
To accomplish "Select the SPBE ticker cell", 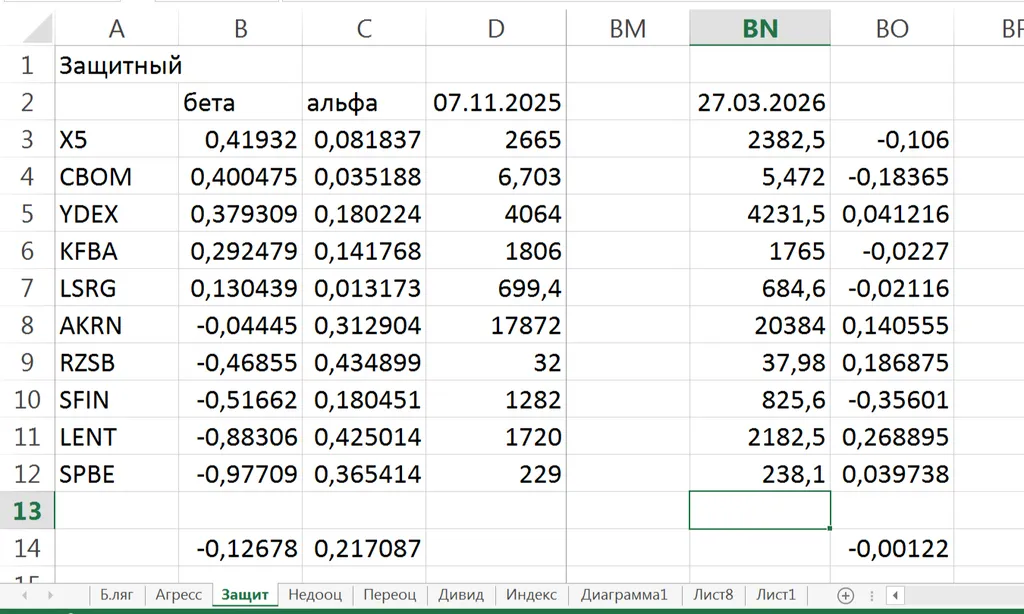I will click(x=116, y=474).
